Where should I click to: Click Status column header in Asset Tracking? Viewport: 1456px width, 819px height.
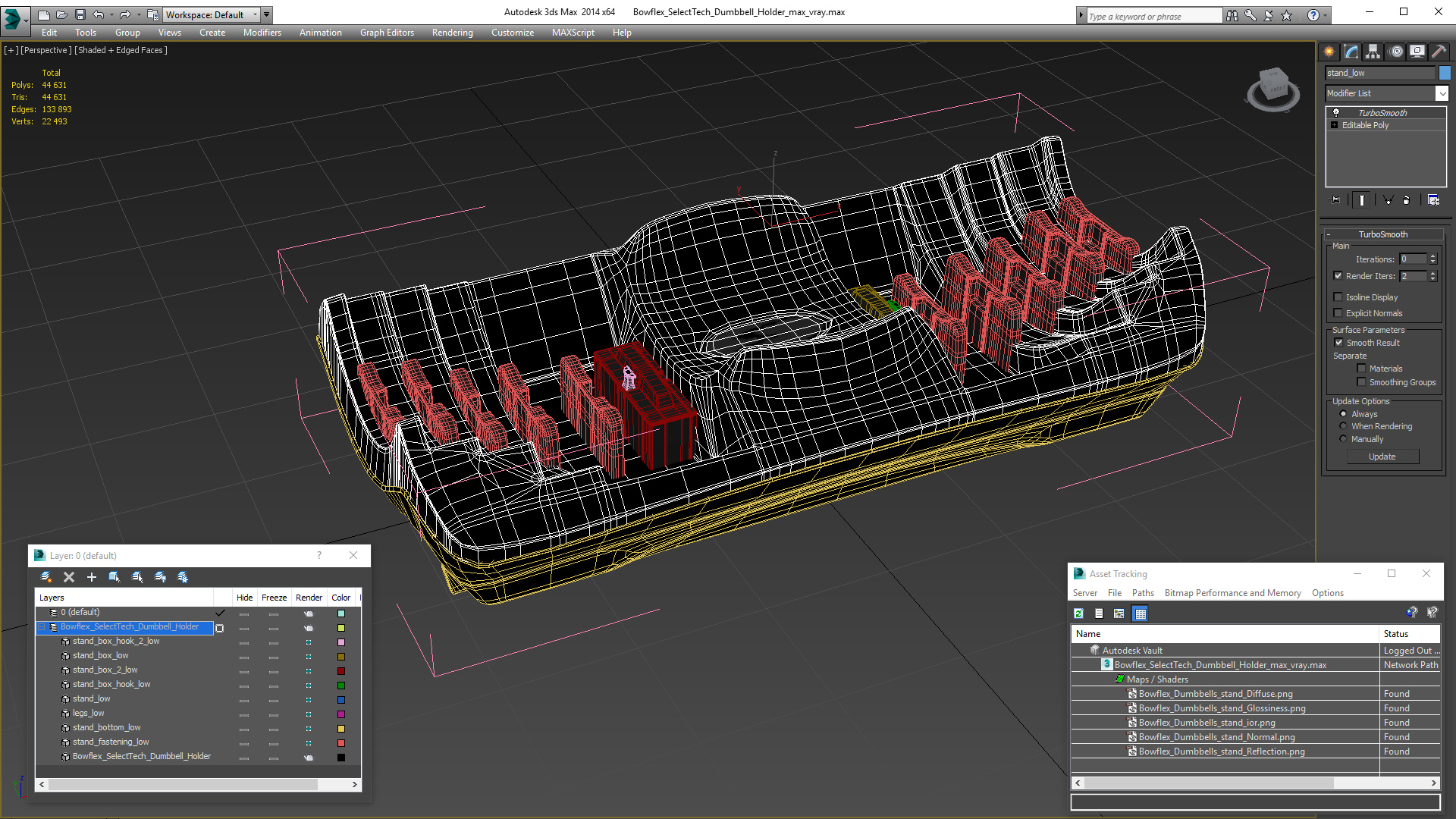point(1408,634)
